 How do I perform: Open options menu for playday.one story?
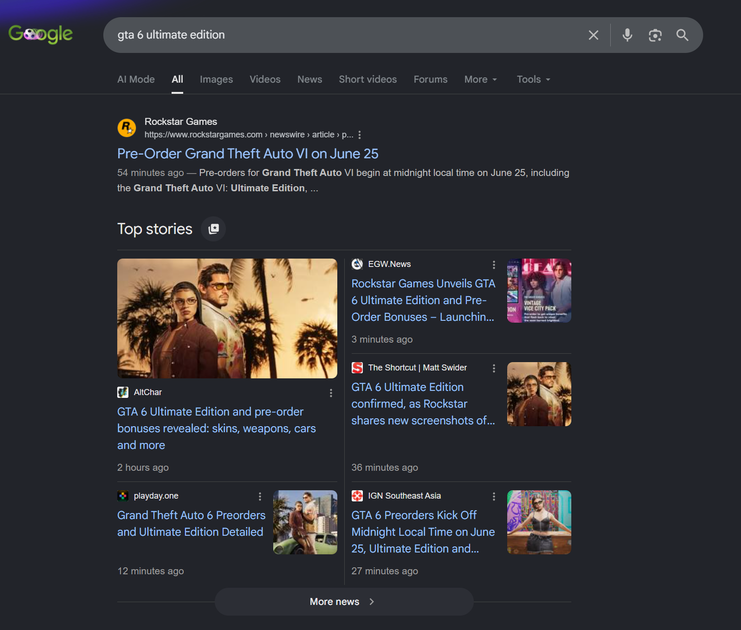(260, 496)
